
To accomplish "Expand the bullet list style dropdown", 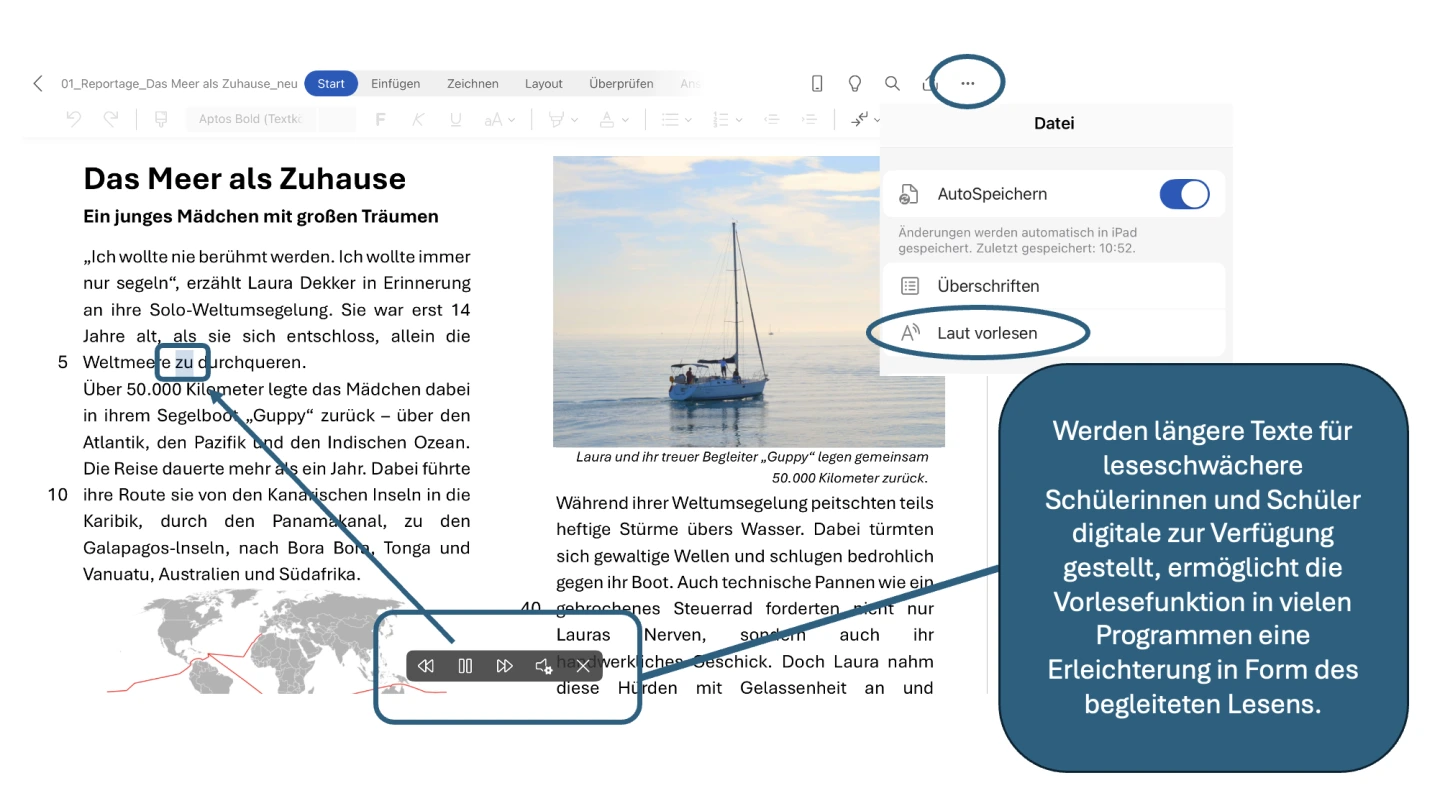I will [x=677, y=120].
